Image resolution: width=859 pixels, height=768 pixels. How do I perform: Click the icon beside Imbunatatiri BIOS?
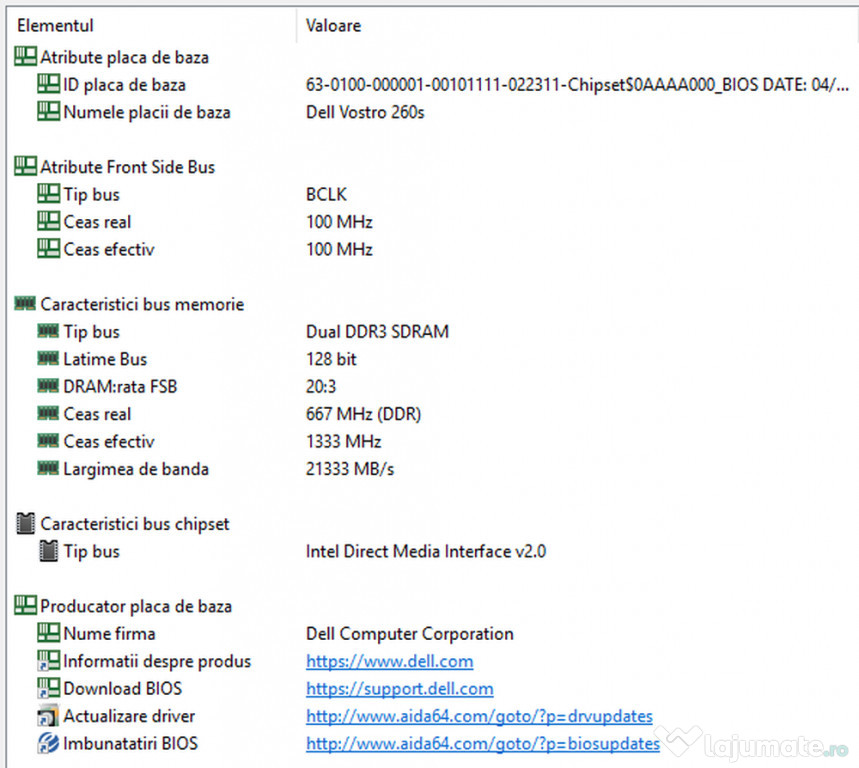pos(48,743)
